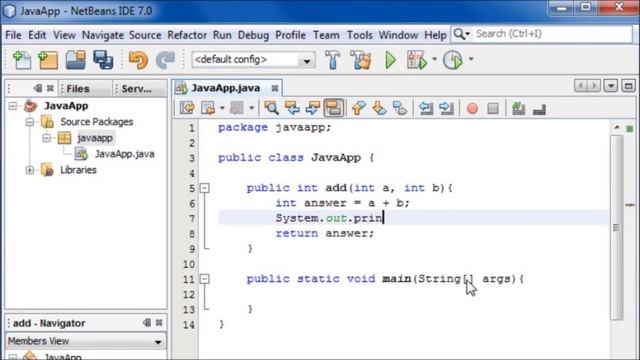Build the main project with the hammer icon
Screen dimensions: 640x360
(333, 60)
